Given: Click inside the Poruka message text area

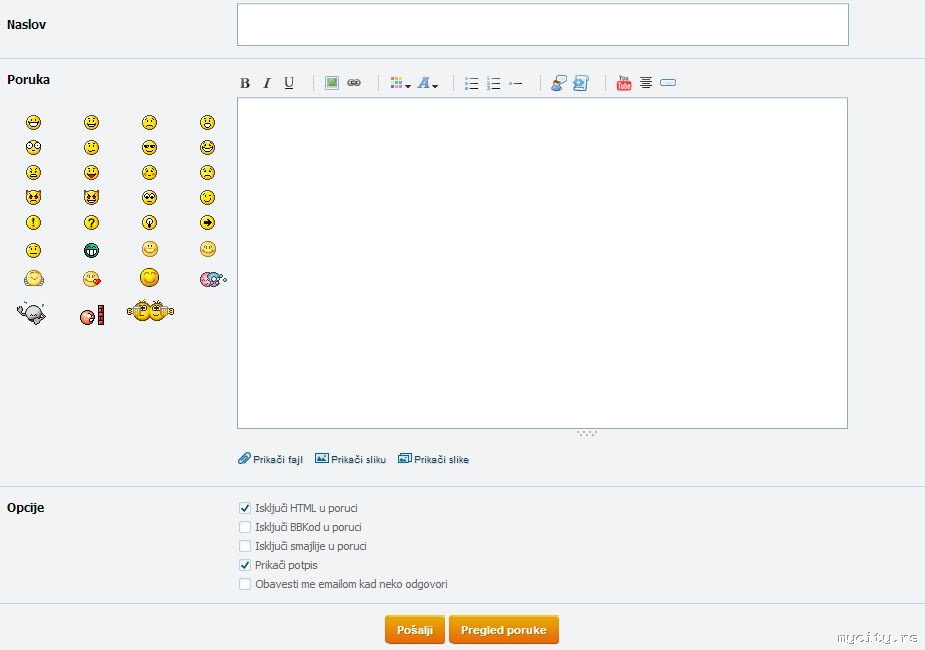Looking at the screenshot, I should pos(543,263).
